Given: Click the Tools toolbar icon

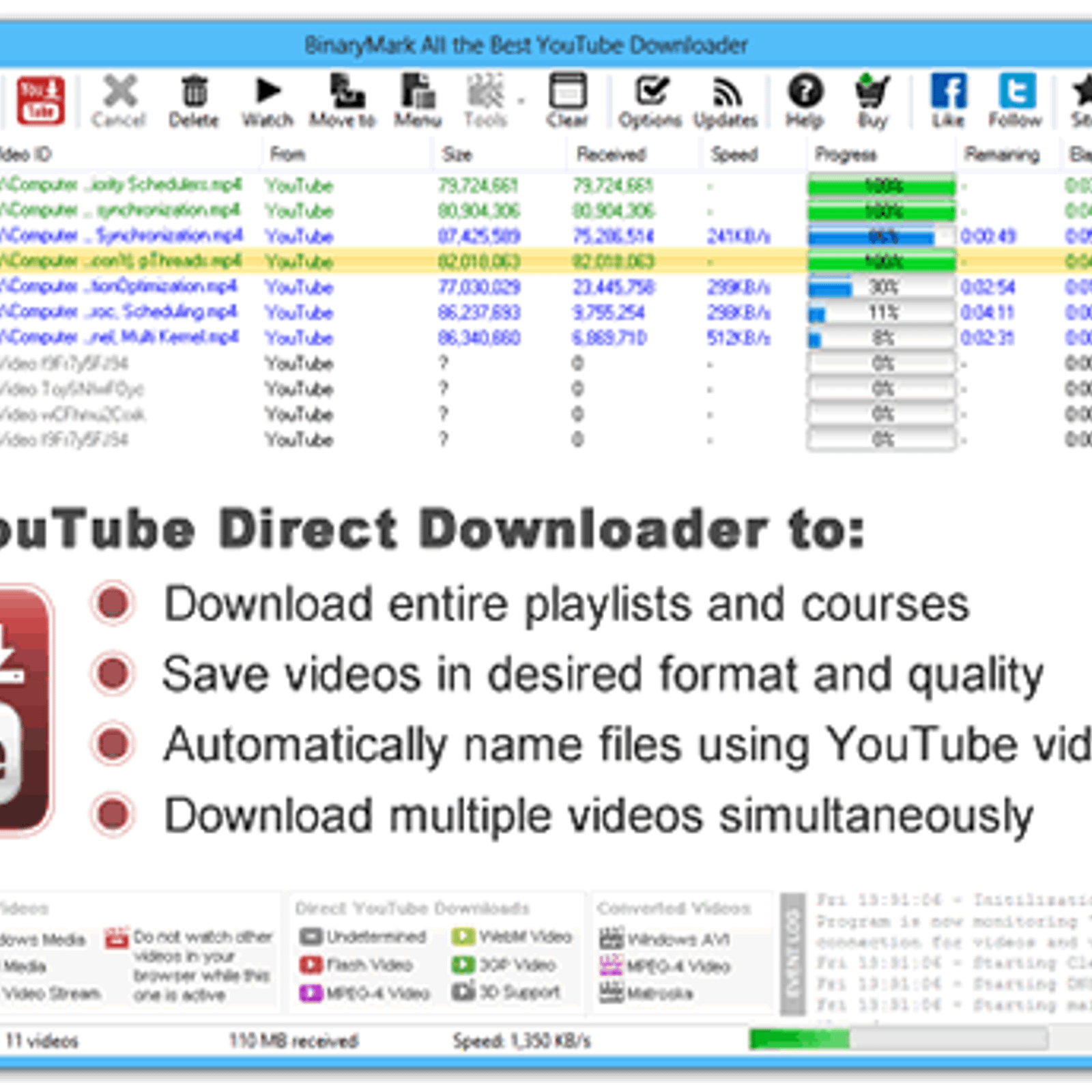Looking at the screenshot, I should click(485, 91).
